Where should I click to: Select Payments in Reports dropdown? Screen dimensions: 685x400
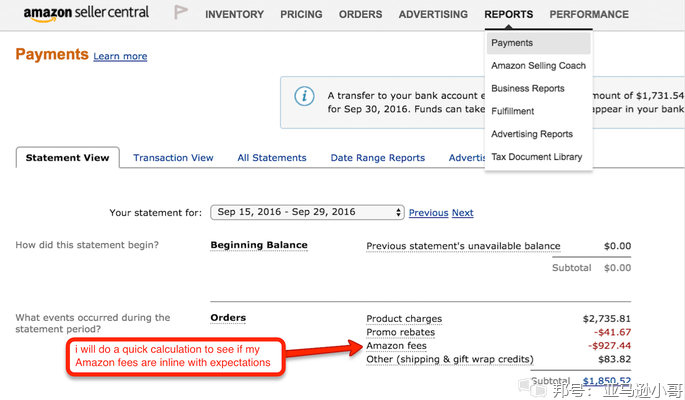(512, 43)
